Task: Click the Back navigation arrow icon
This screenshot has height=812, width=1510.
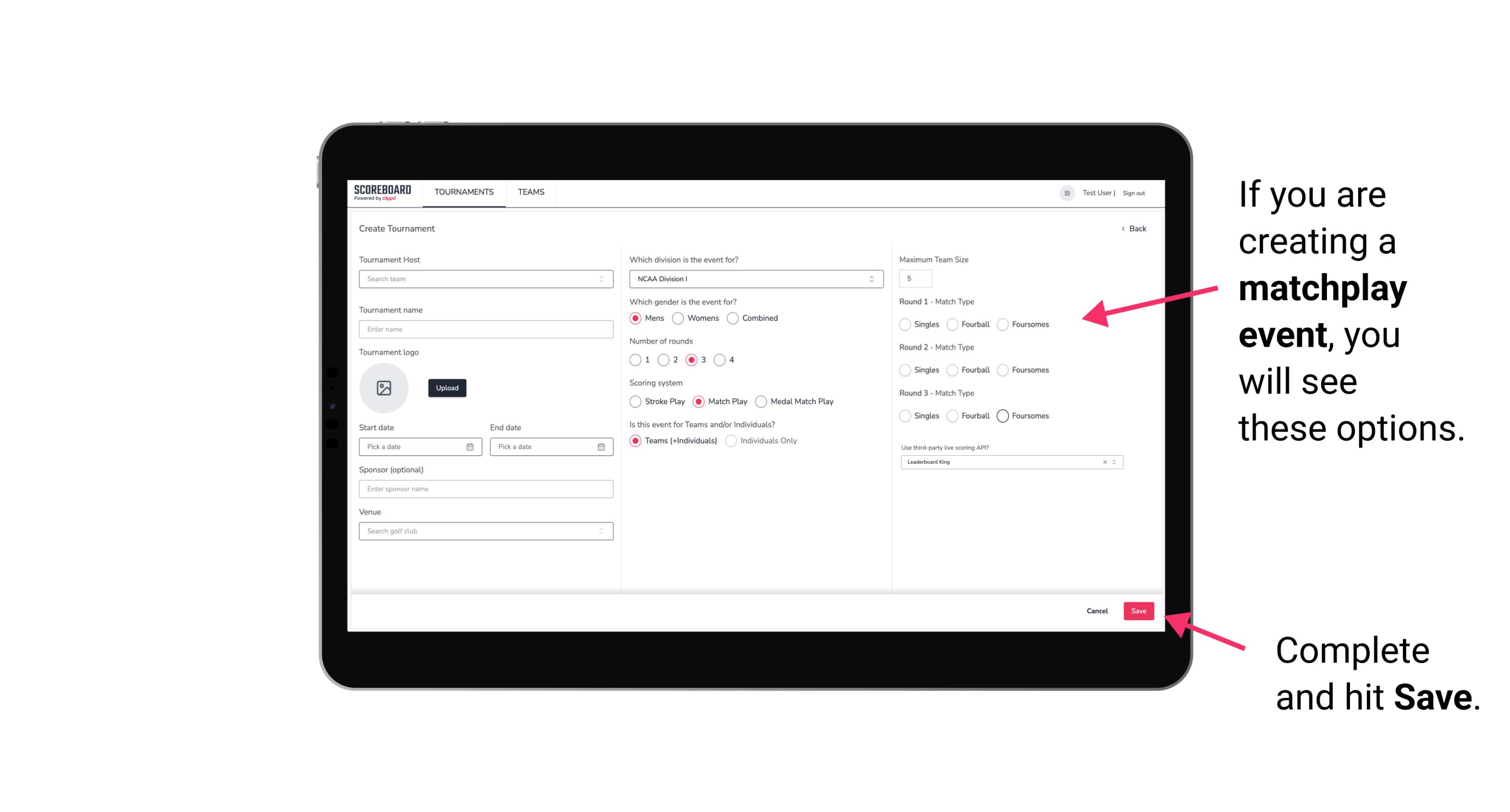Action: click(1123, 229)
